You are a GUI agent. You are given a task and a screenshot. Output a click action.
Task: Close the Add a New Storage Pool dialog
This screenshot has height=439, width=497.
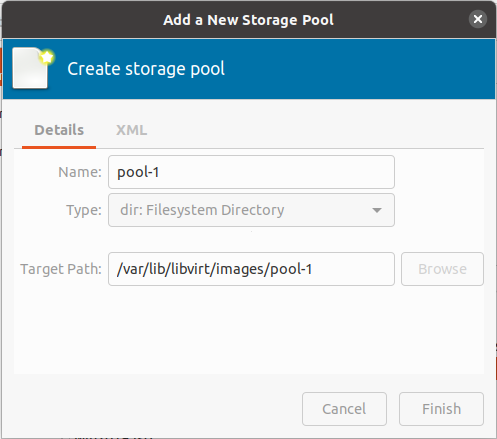[x=478, y=19]
